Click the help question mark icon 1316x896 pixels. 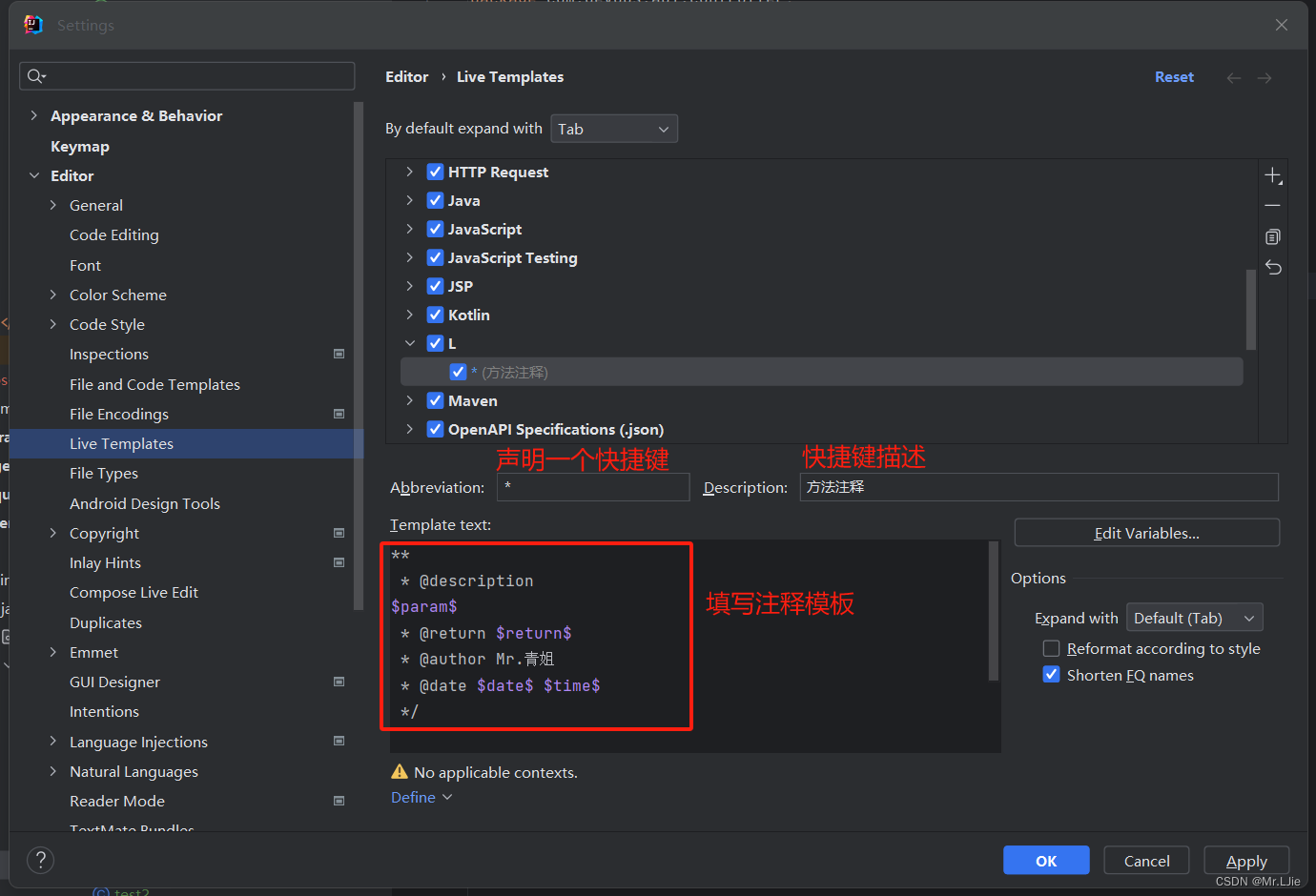point(40,861)
